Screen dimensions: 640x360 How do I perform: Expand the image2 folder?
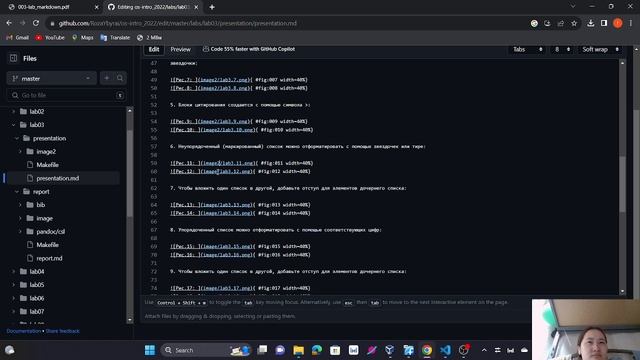pyautogui.click(x=20, y=151)
